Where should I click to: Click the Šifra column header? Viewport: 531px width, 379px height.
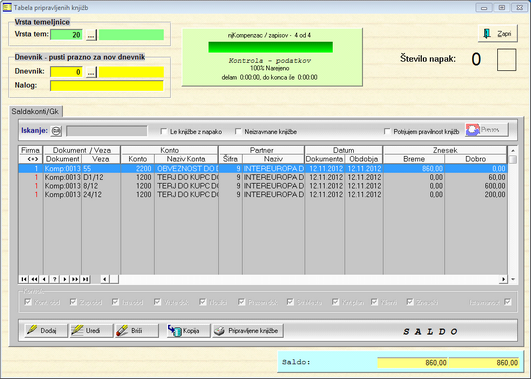(x=231, y=159)
